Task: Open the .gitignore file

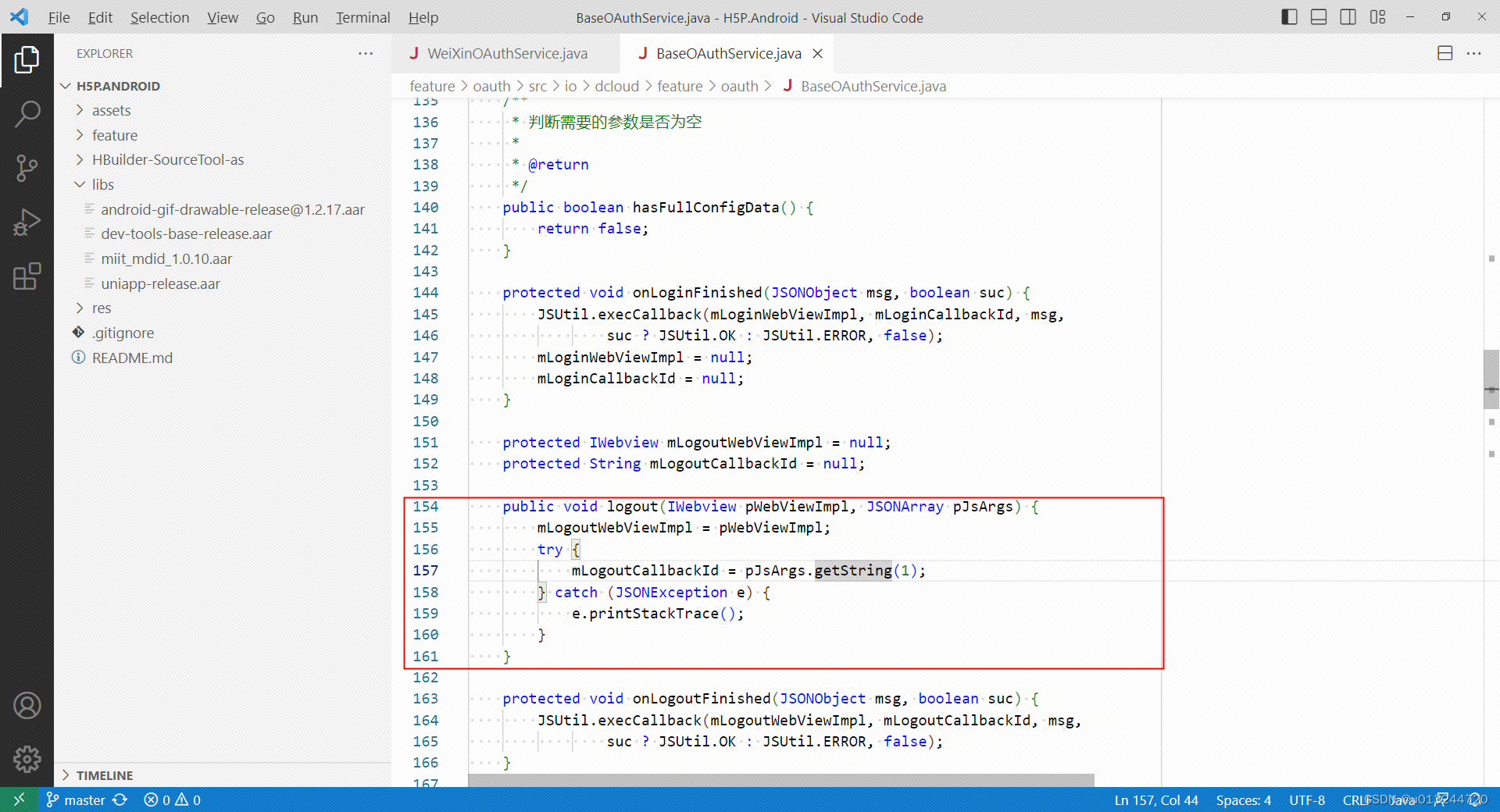Action: pos(123,333)
